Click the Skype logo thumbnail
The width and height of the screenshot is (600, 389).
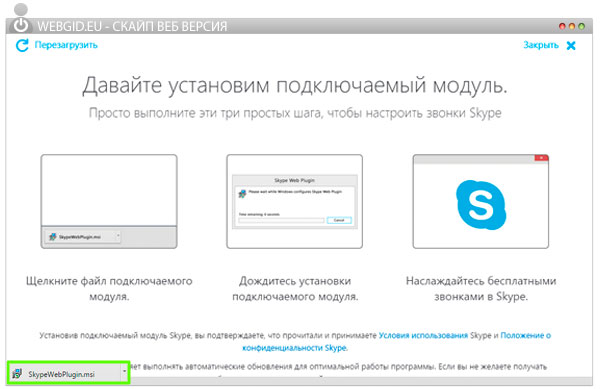[x=481, y=201]
